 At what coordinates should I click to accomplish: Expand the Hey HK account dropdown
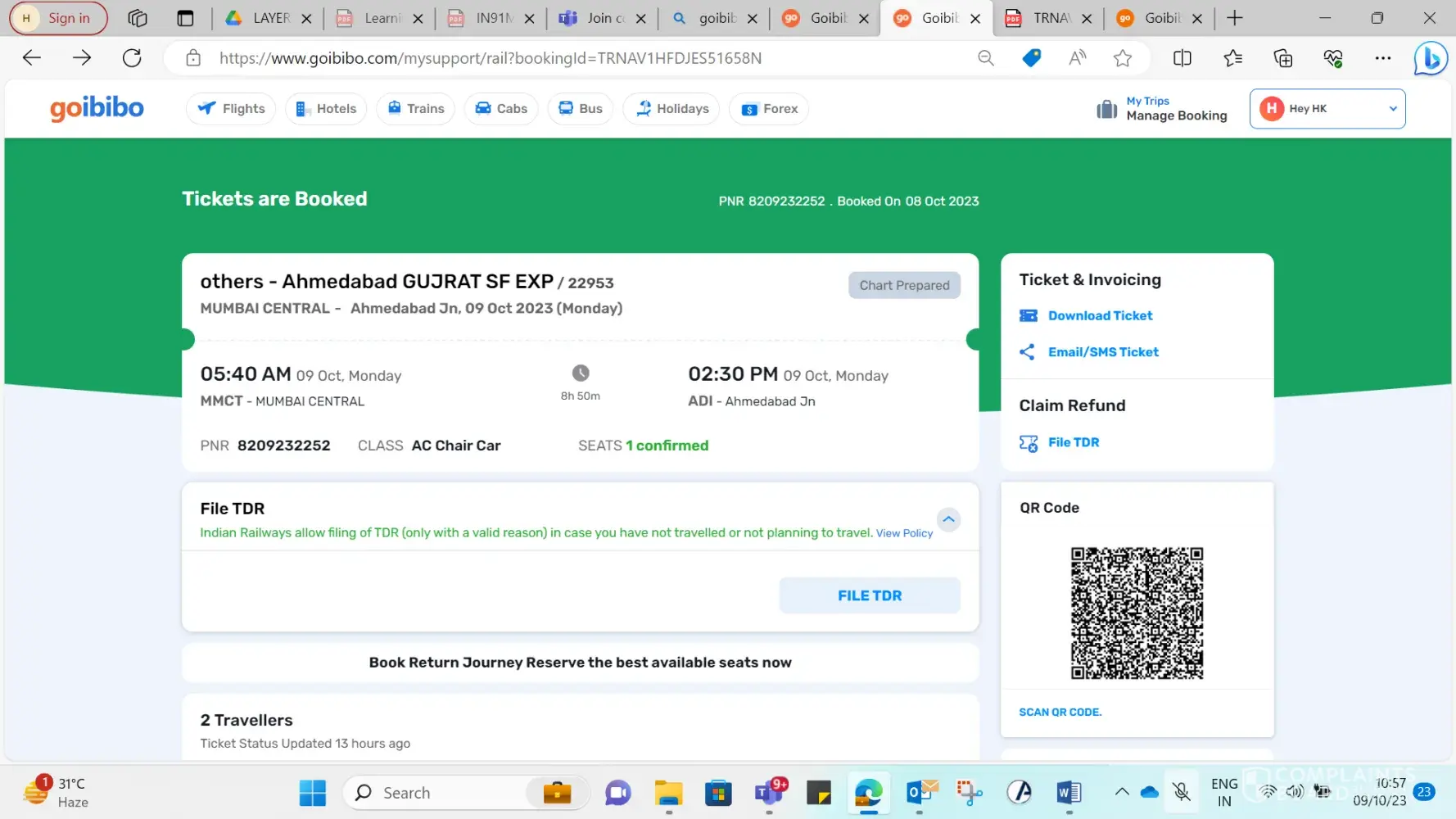[1327, 109]
